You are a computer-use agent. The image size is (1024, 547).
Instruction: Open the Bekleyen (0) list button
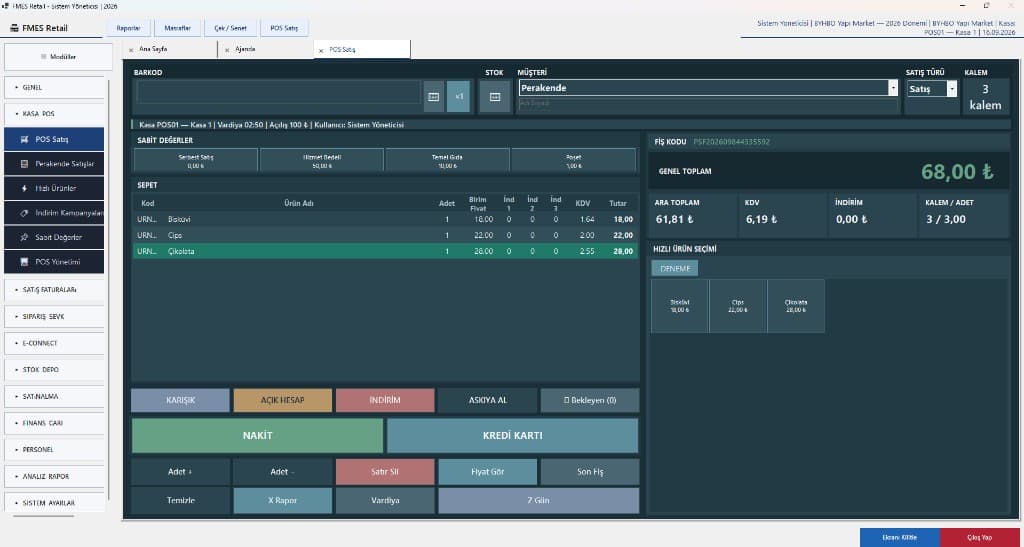(x=590, y=400)
